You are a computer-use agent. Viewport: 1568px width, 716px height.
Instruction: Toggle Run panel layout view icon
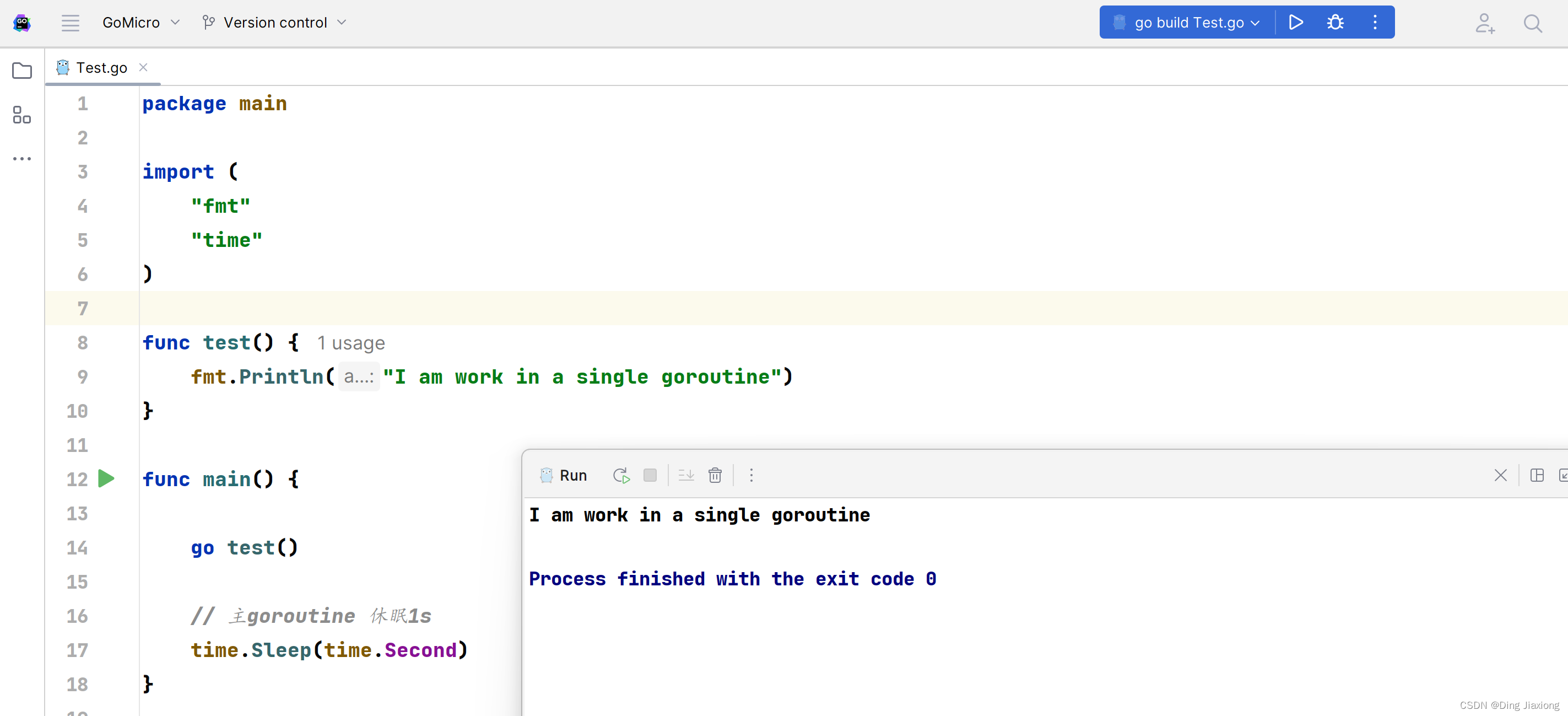(1537, 476)
